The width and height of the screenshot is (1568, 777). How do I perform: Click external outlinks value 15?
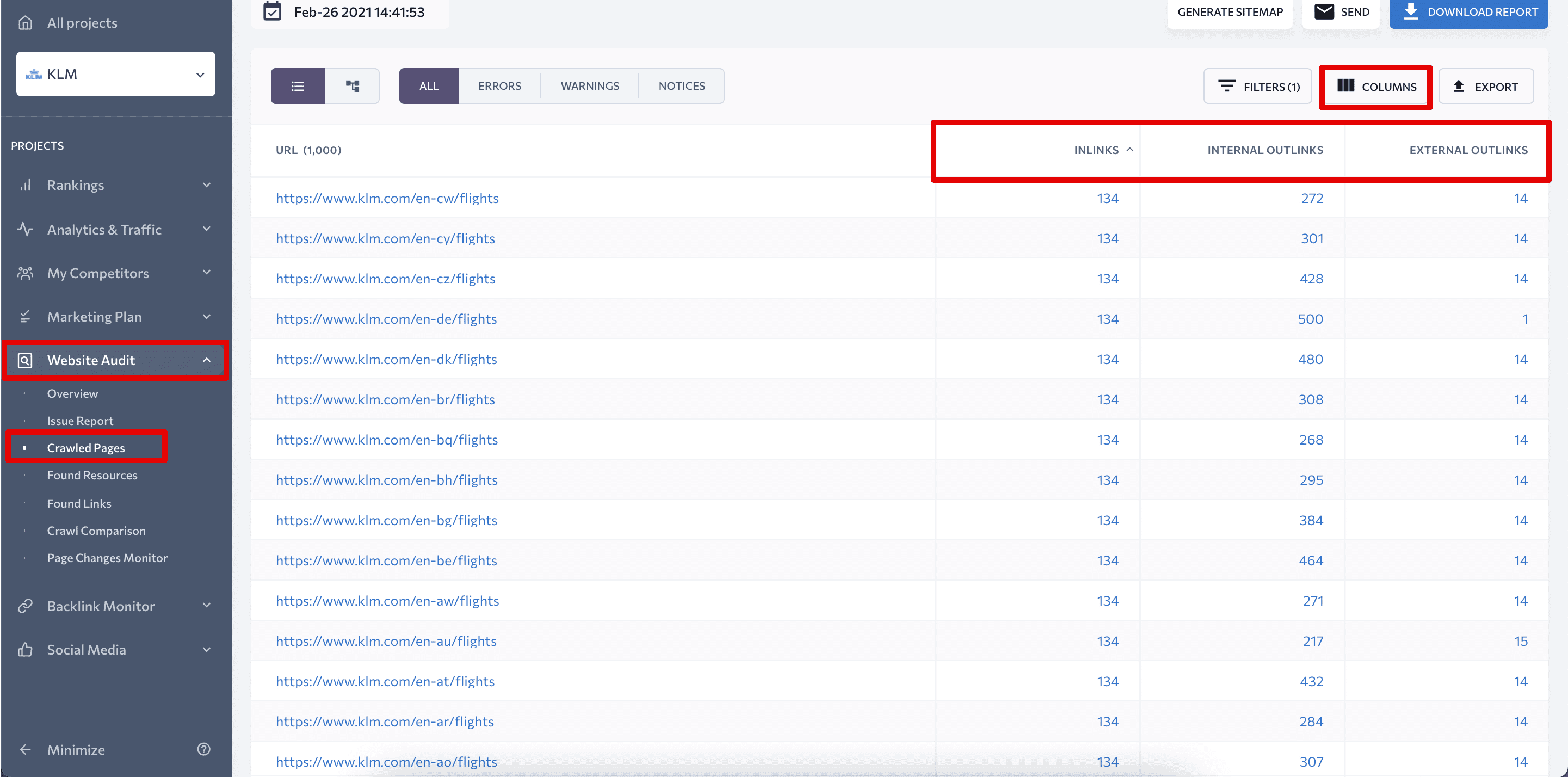click(x=1521, y=641)
